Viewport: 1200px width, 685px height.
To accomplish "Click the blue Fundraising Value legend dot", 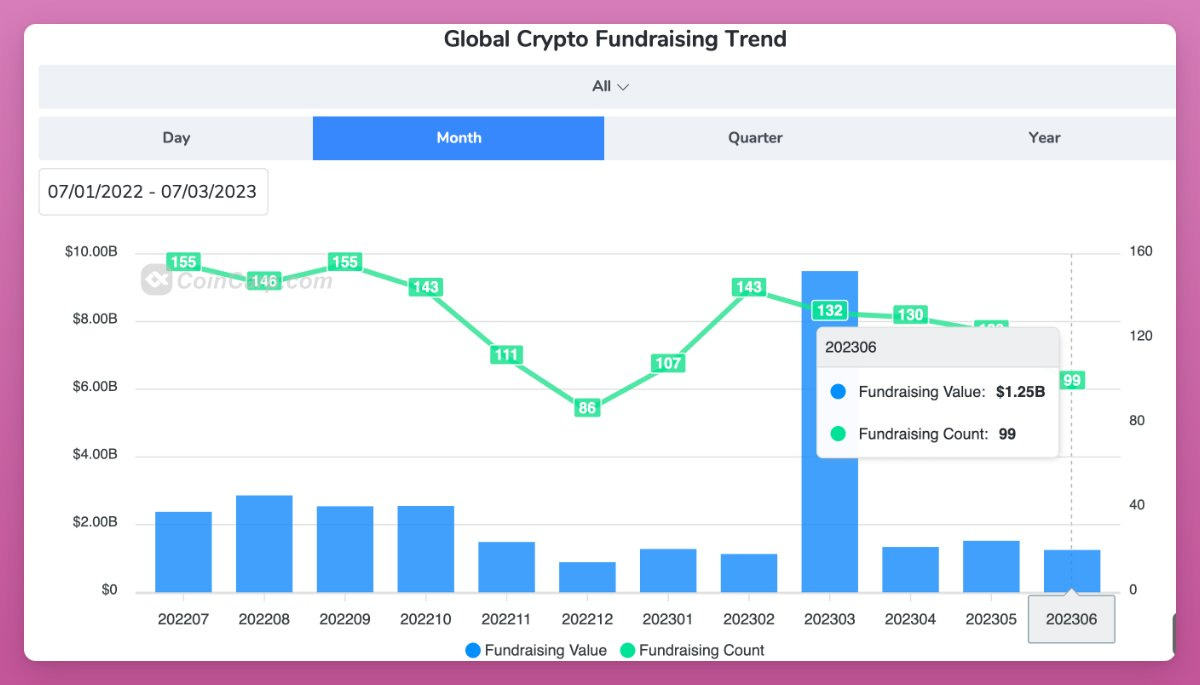I will click(470, 650).
